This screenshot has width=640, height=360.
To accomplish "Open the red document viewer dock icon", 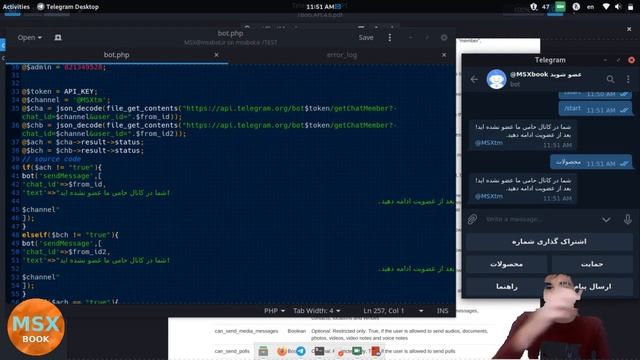I will coord(376,351).
